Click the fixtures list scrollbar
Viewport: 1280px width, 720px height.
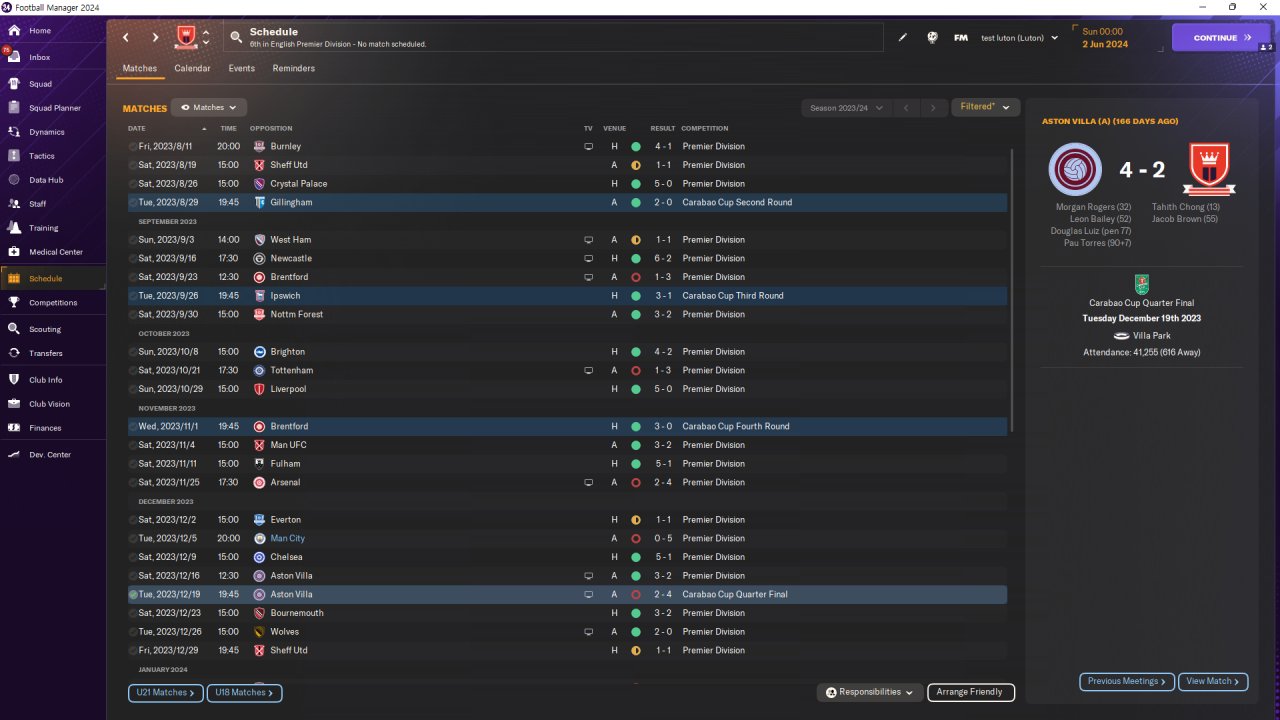(x=1013, y=290)
